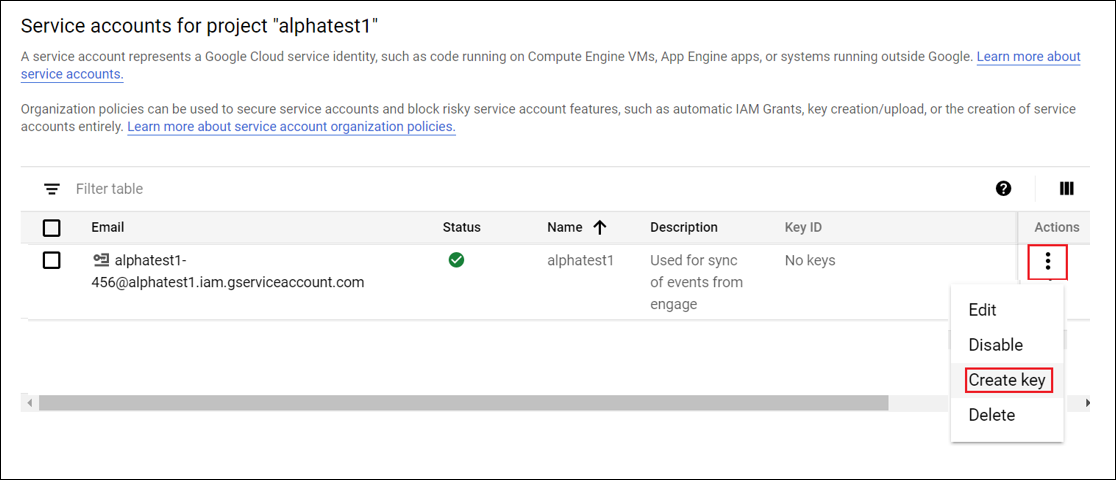The width and height of the screenshot is (1116, 480).
Task: Toggle the select-all header checkbox
Action: point(52,228)
